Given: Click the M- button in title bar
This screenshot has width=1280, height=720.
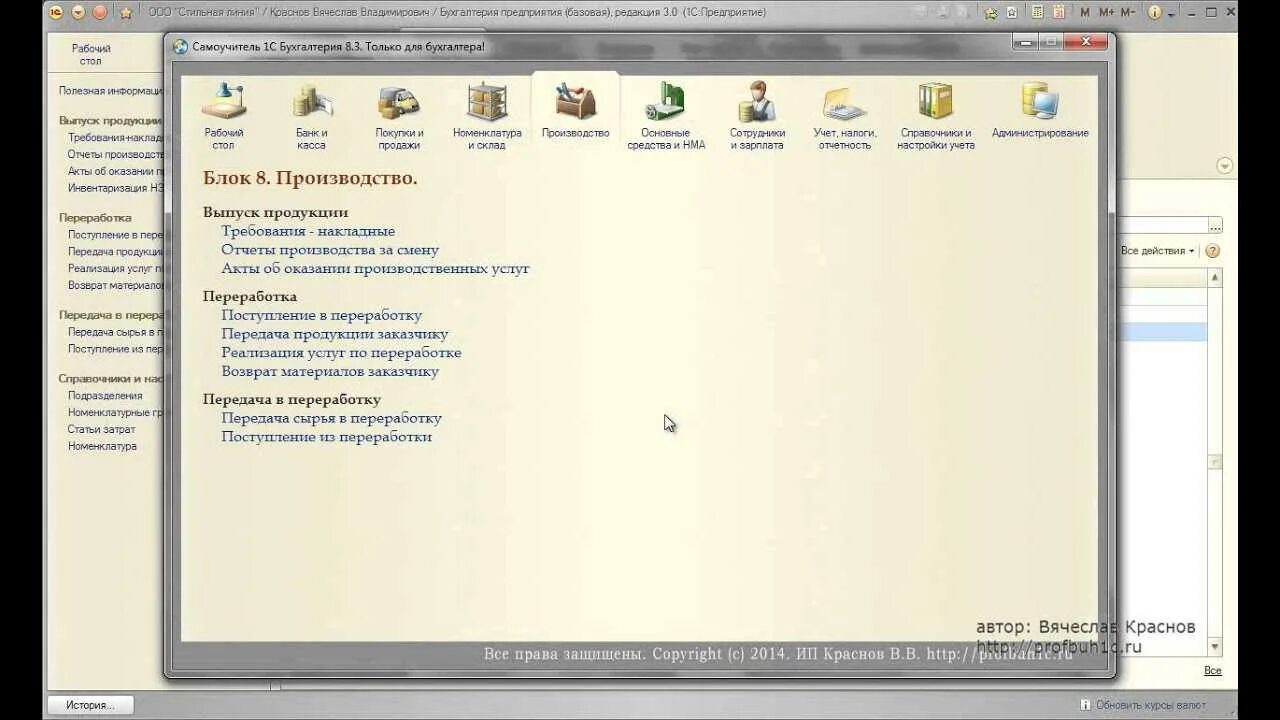Looking at the screenshot, I should pyautogui.click(x=1128, y=12).
